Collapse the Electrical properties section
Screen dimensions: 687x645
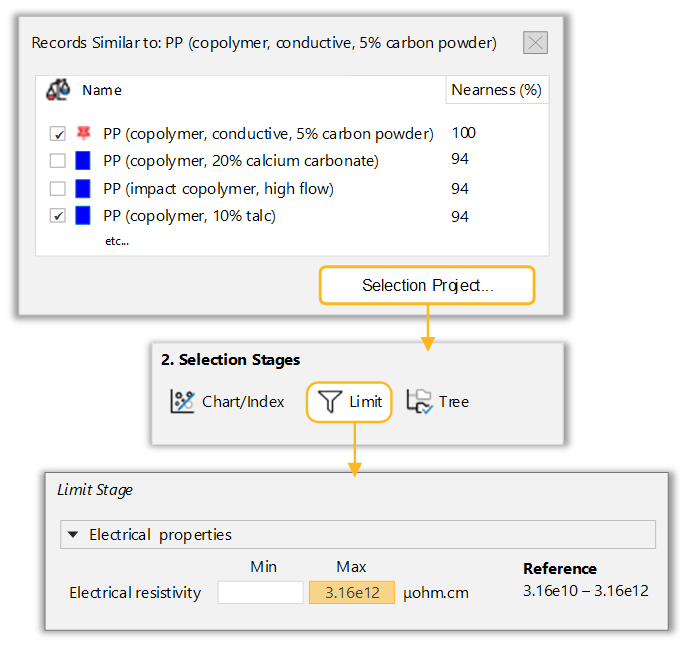click(73, 535)
